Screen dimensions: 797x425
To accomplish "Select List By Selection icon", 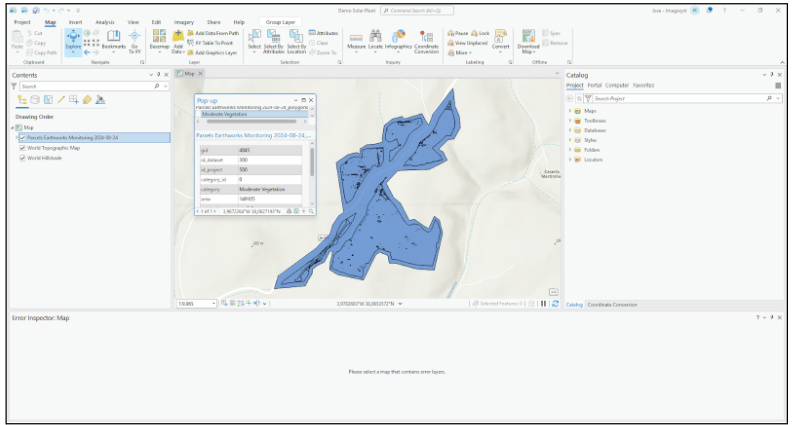I will (48, 100).
